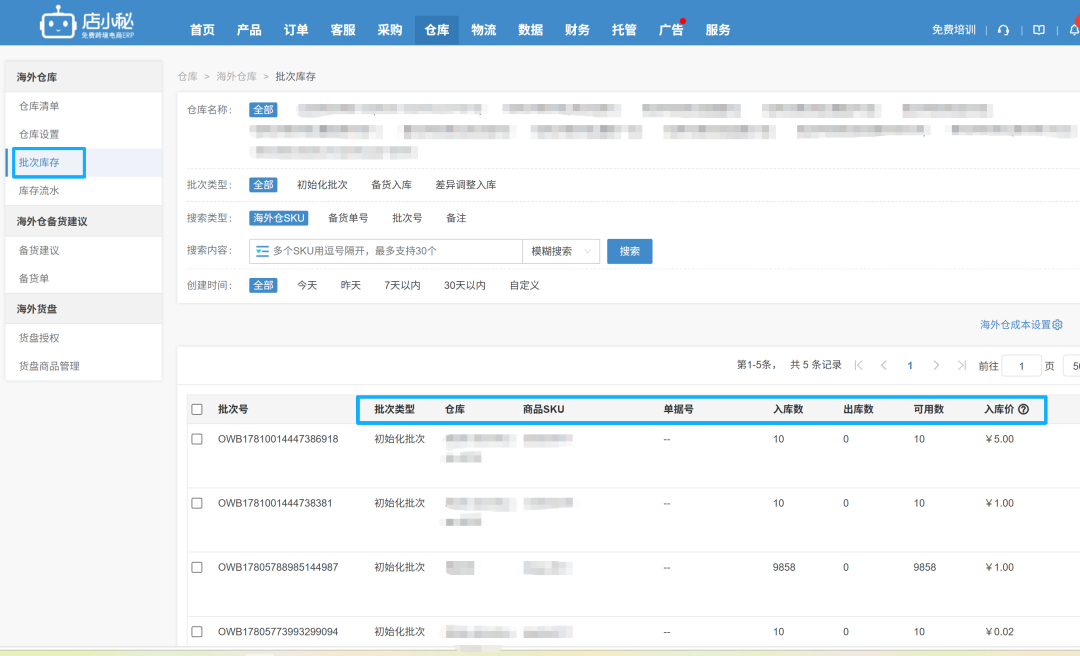
Task: Go to last page arrow
Action: (x=962, y=365)
